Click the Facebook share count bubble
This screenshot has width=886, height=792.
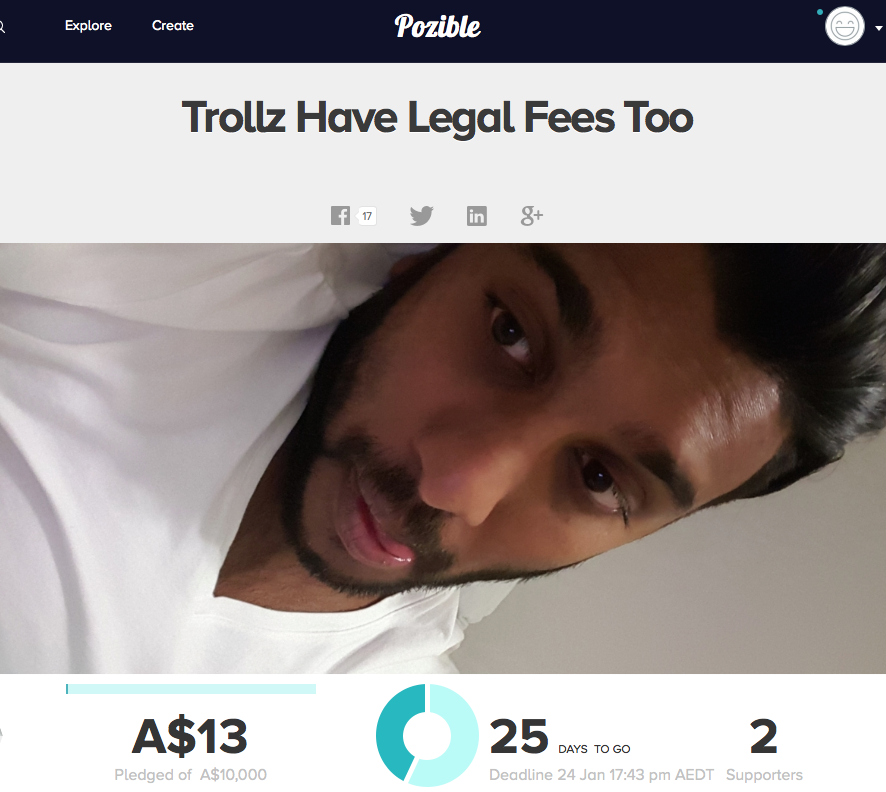click(367, 216)
